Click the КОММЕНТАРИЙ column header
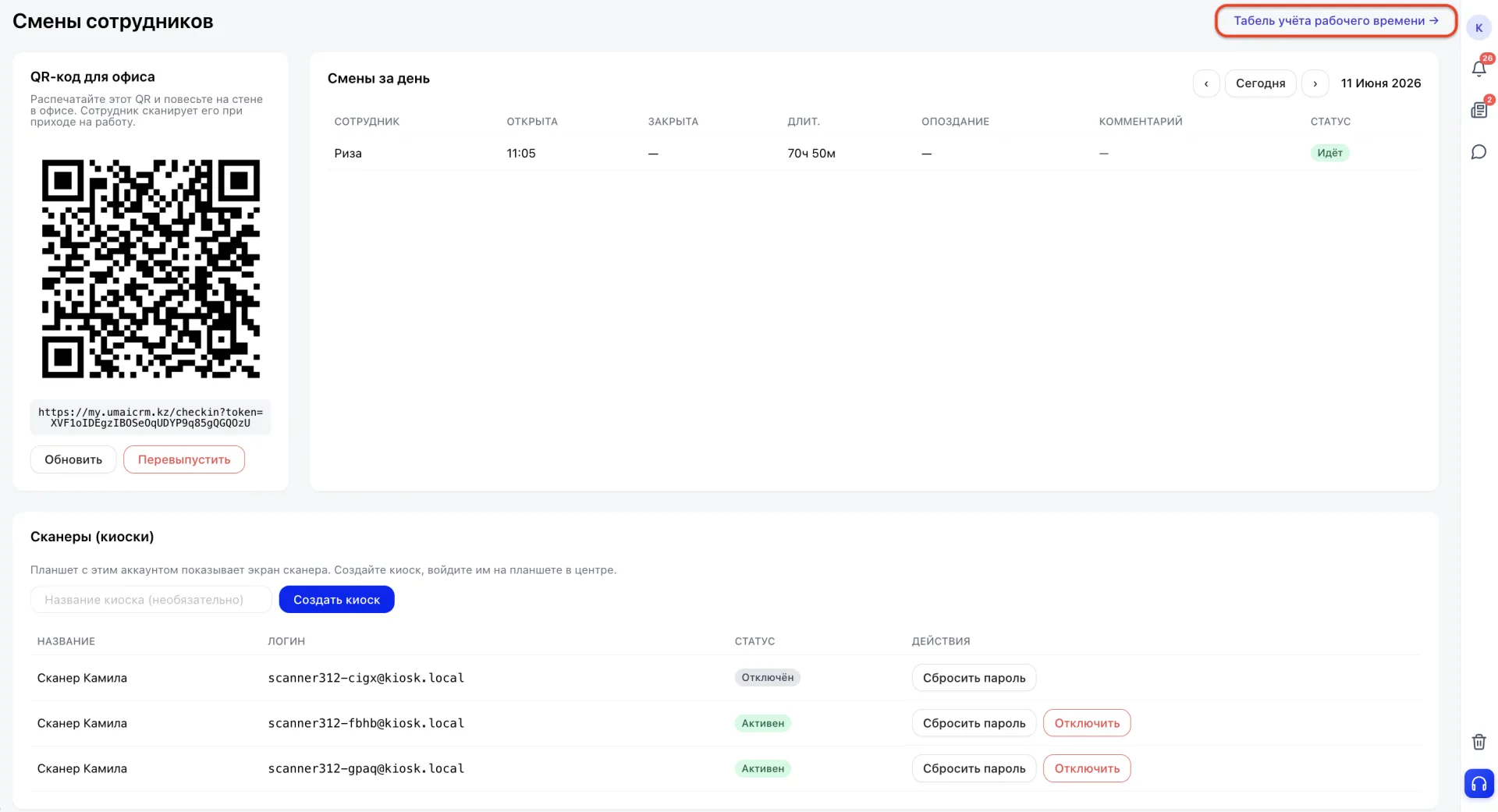Image resolution: width=1498 pixels, height=812 pixels. point(1141,122)
